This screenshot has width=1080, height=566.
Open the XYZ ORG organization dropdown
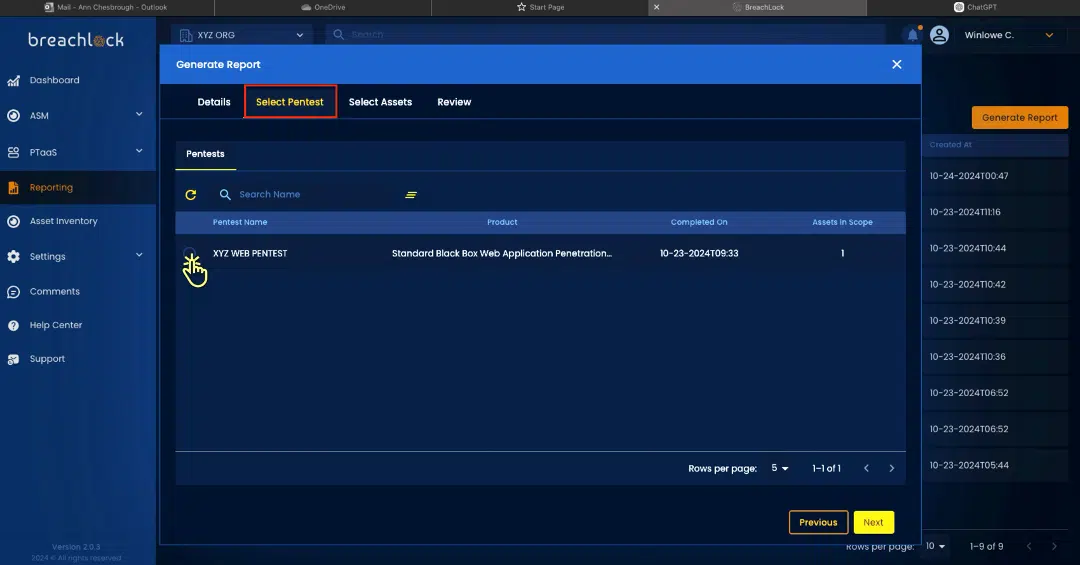pyautogui.click(x=242, y=35)
